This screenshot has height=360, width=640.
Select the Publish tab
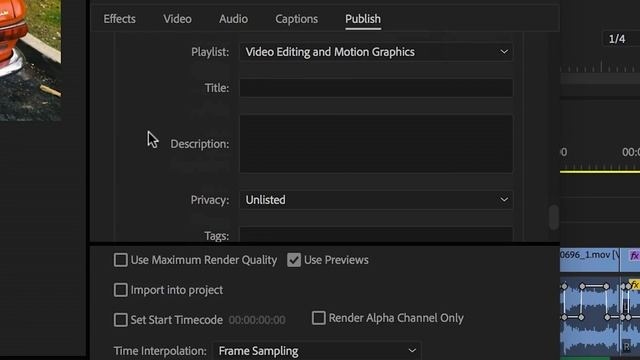(363, 19)
